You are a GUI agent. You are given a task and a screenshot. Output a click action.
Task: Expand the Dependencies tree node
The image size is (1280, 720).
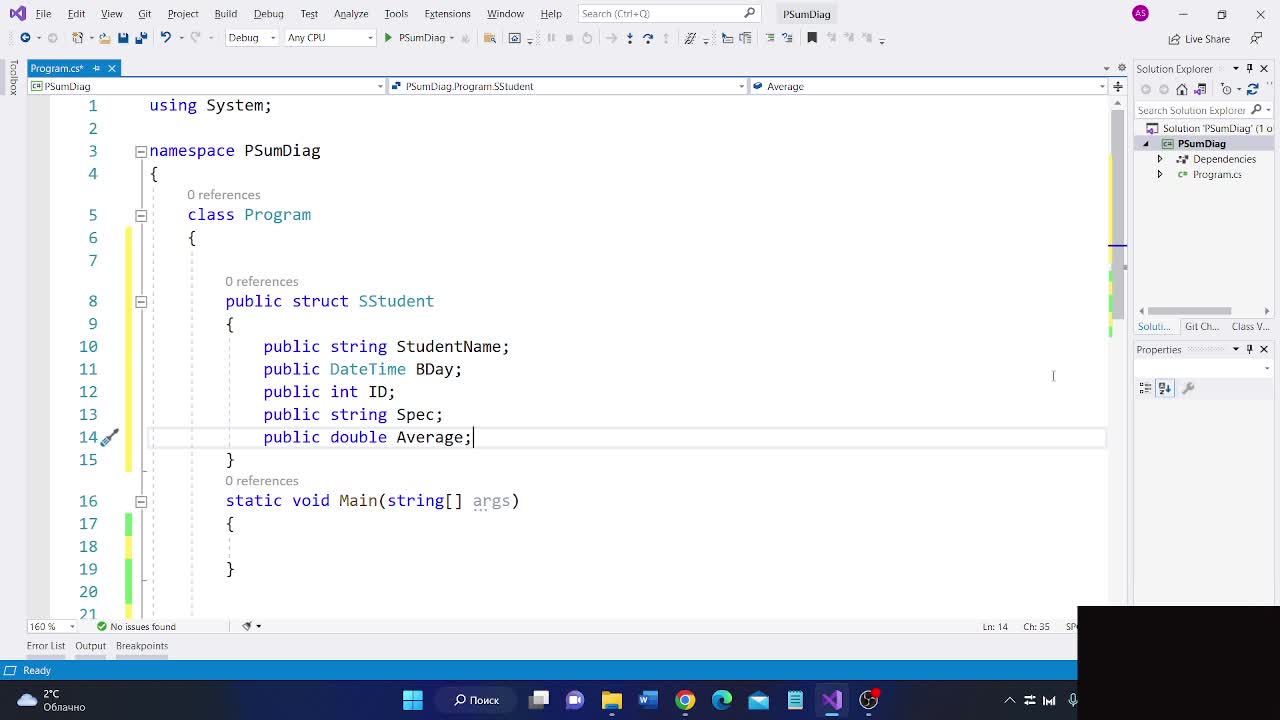click(x=1160, y=159)
